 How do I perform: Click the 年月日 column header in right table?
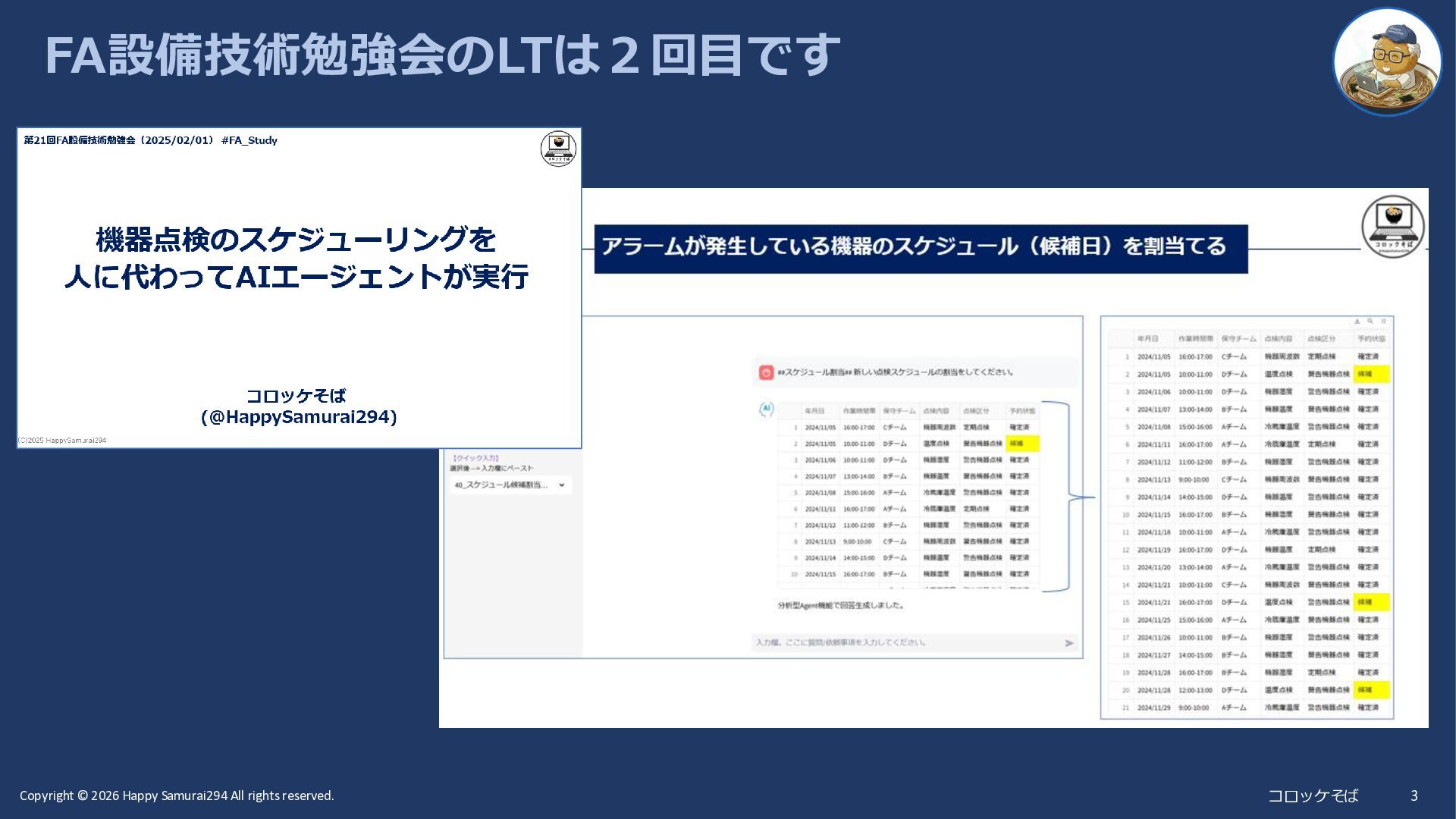pos(1147,339)
